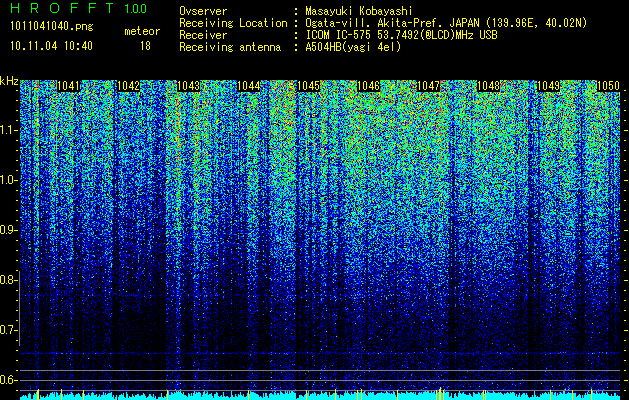The image size is (629, 400).
Task: Select the file name 1011041040.png
Action: 52,27
